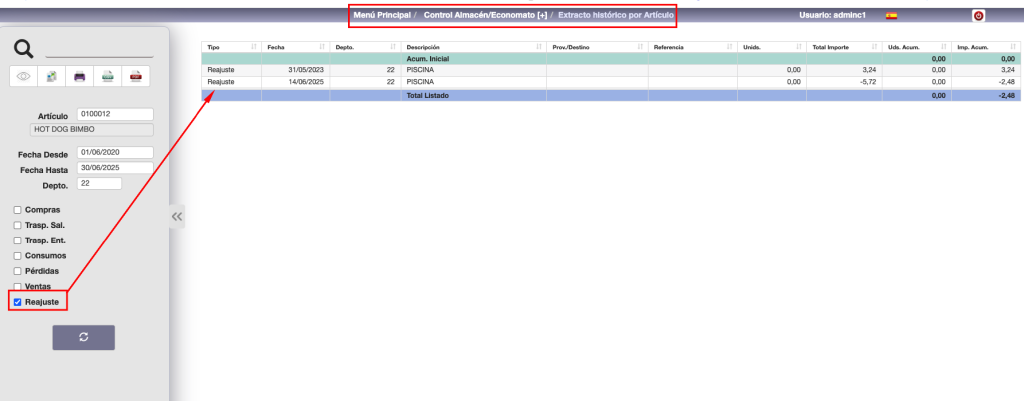Uncheck the Reajuste checkbox
This screenshot has height=401, width=1024.
click(x=17, y=302)
